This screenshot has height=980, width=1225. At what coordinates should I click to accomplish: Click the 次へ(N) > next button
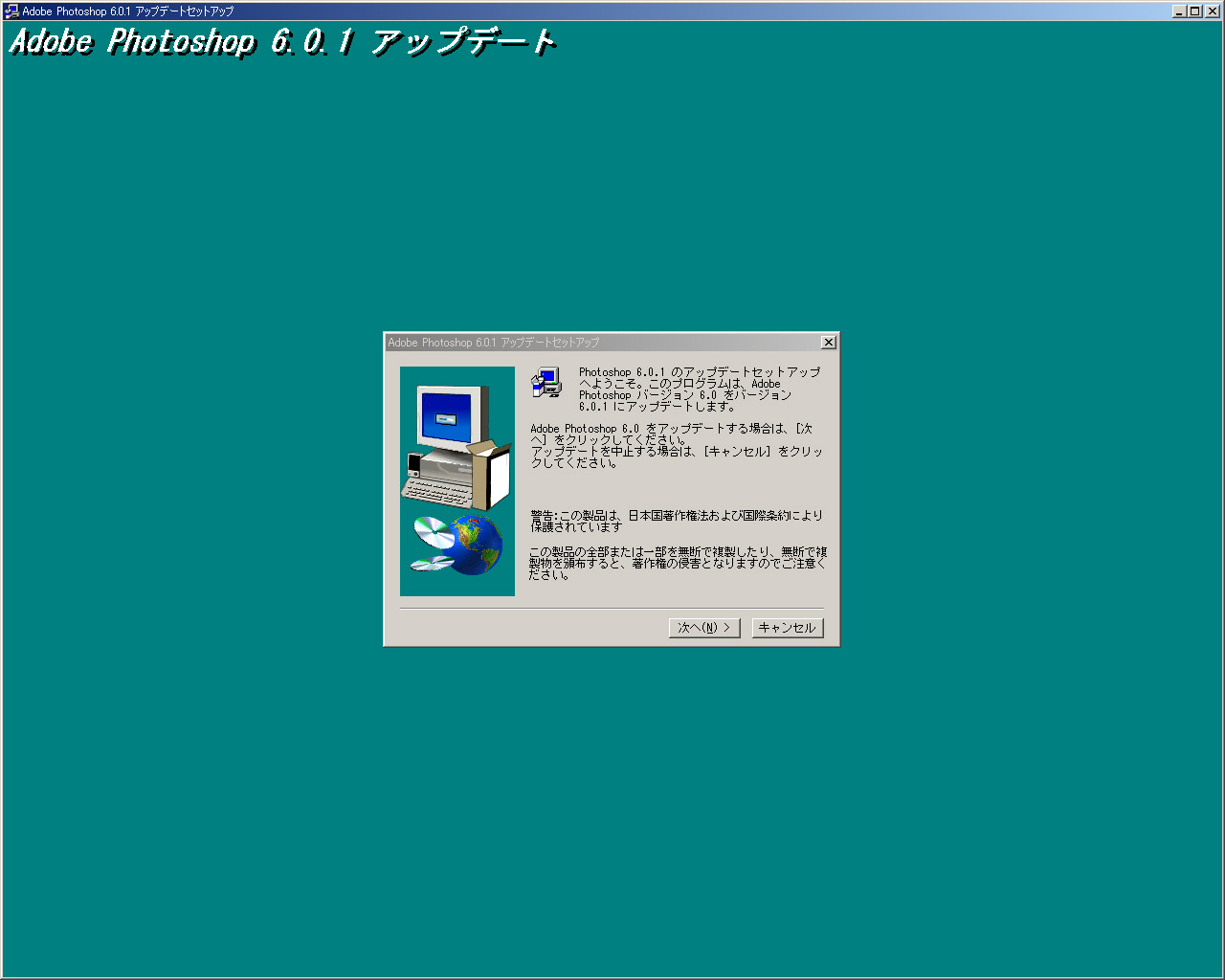[704, 628]
